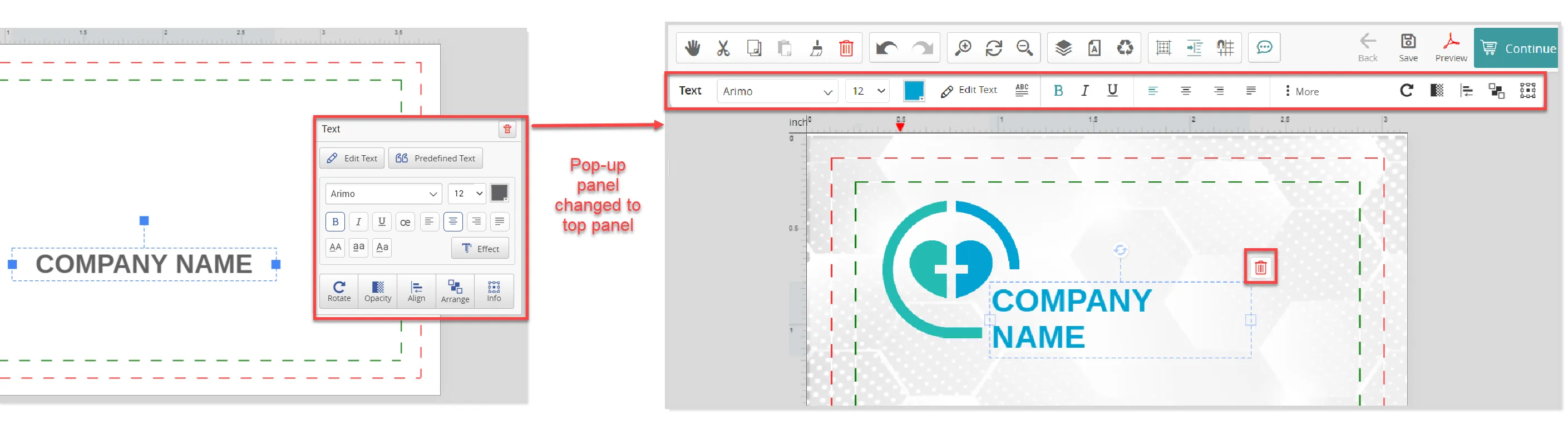This screenshot has height=434, width=1568.
Task: Click the Predefined Text button
Action: pos(436,158)
